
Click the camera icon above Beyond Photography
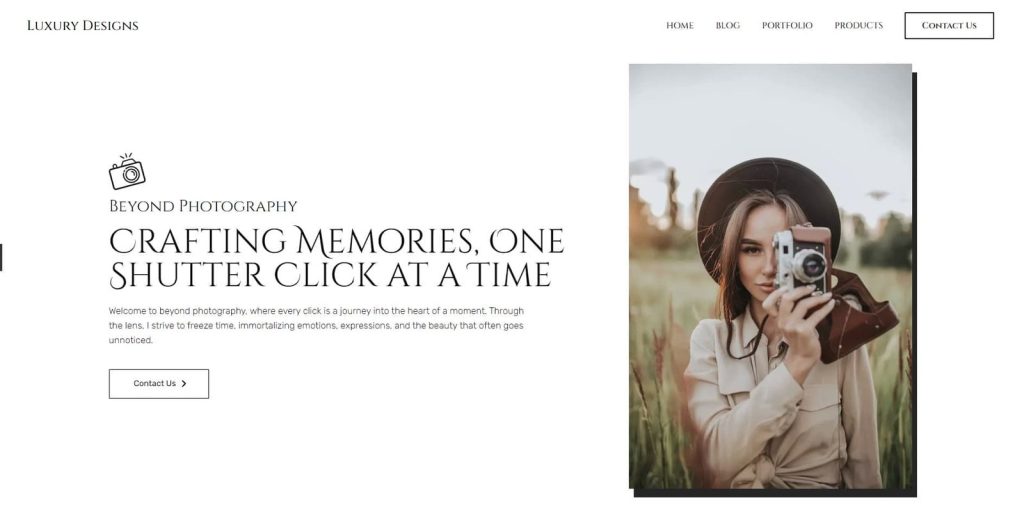(x=127, y=172)
